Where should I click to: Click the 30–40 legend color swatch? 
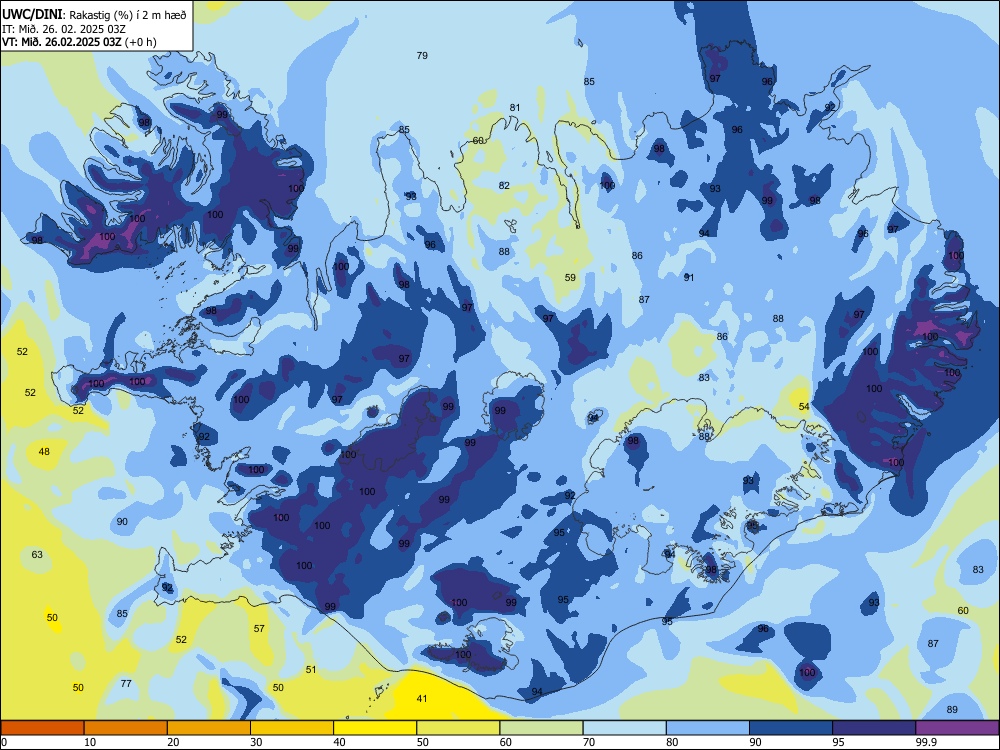pyautogui.click(x=292, y=728)
